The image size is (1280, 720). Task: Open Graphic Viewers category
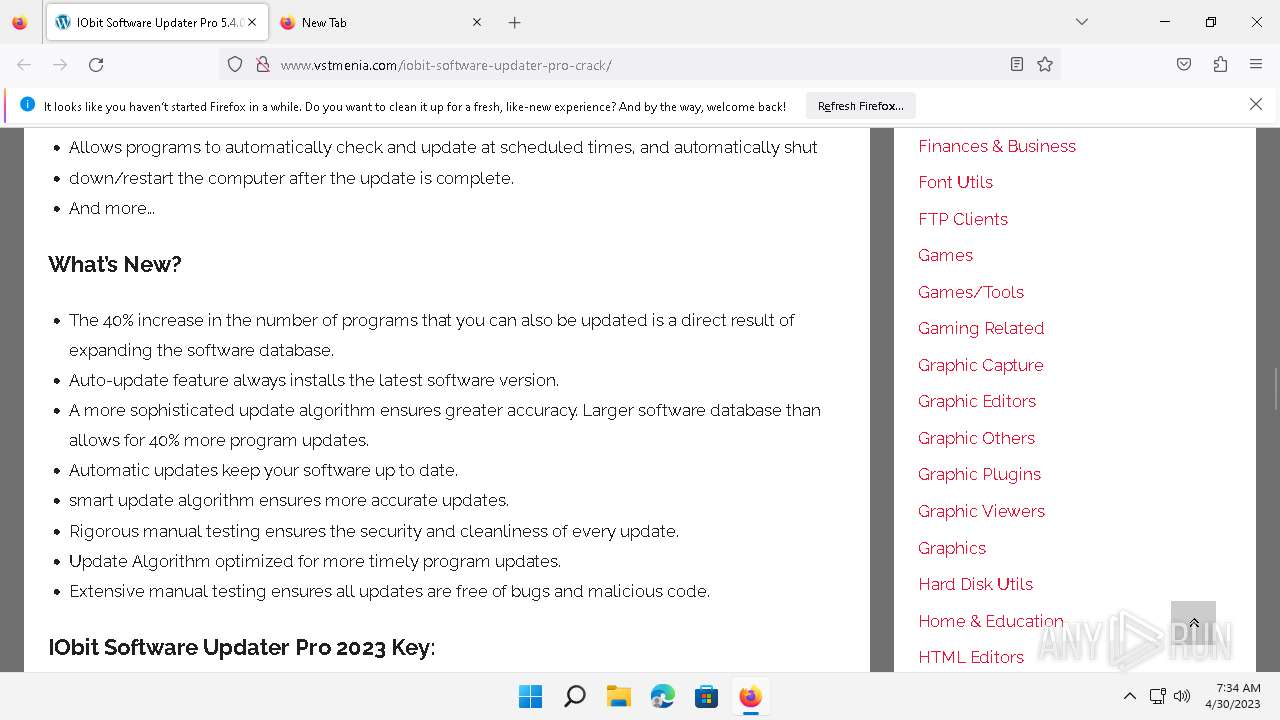pyautogui.click(x=981, y=511)
